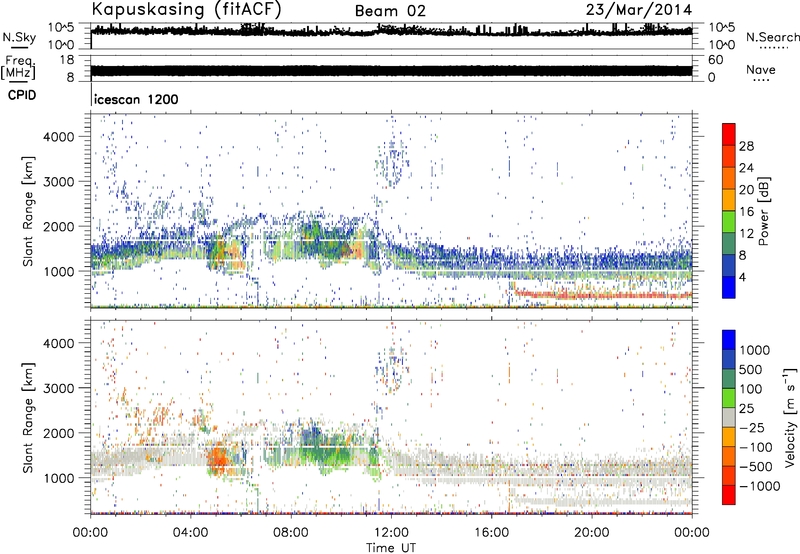Click the gray segment of Velocity colorbar
The height and width of the screenshot is (554, 800).
[x=729, y=418]
